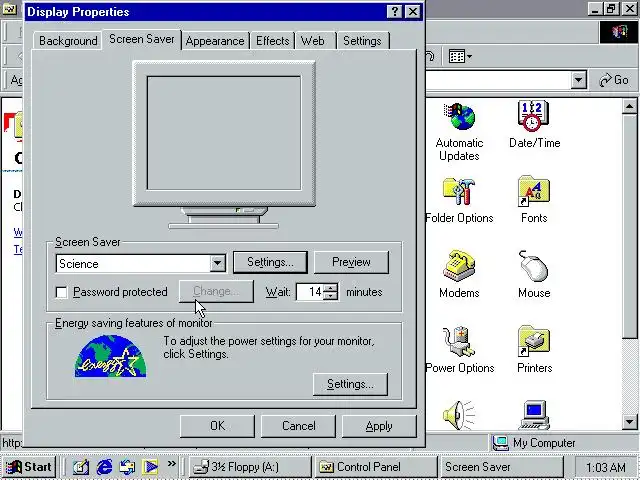The width and height of the screenshot is (640, 480).
Task: Expand more Quick Launch icons chevron
Action: click(171, 463)
